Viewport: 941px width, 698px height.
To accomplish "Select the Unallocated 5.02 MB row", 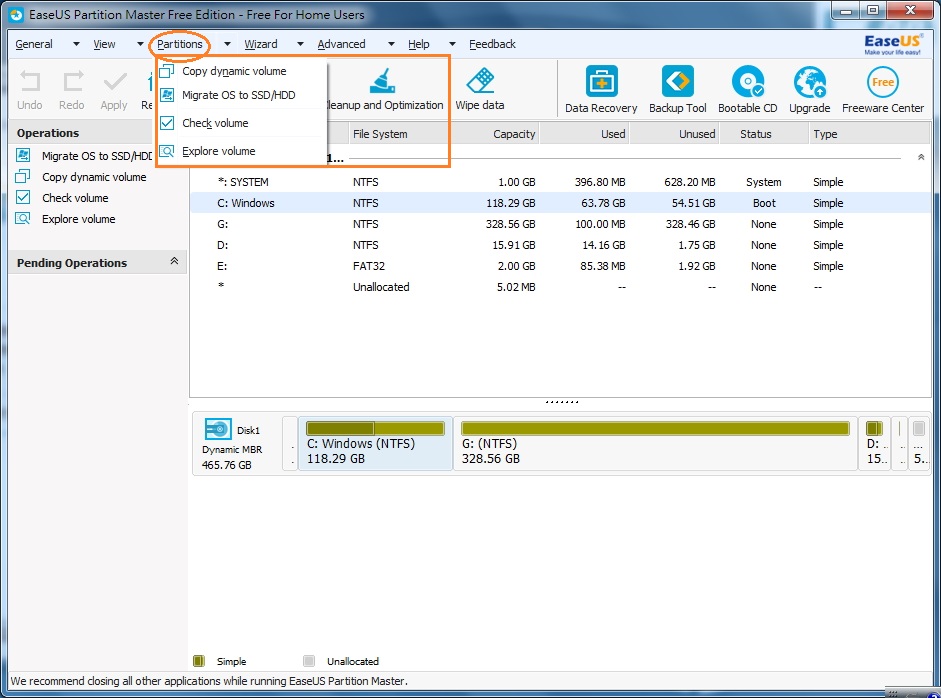I will click(x=561, y=287).
